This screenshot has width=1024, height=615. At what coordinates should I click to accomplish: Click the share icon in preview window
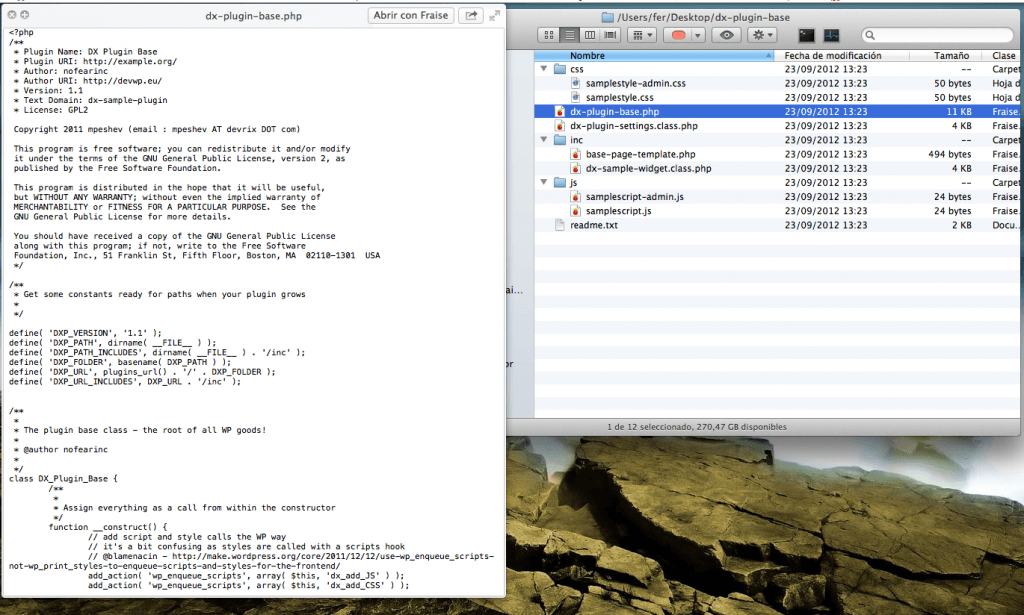coord(470,15)
